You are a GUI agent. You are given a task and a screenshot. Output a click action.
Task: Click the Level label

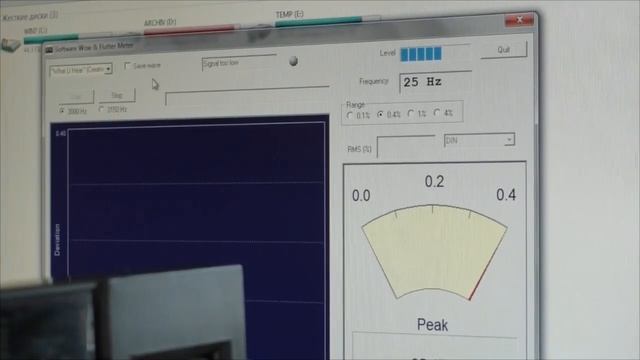click(x=387, y=53)
